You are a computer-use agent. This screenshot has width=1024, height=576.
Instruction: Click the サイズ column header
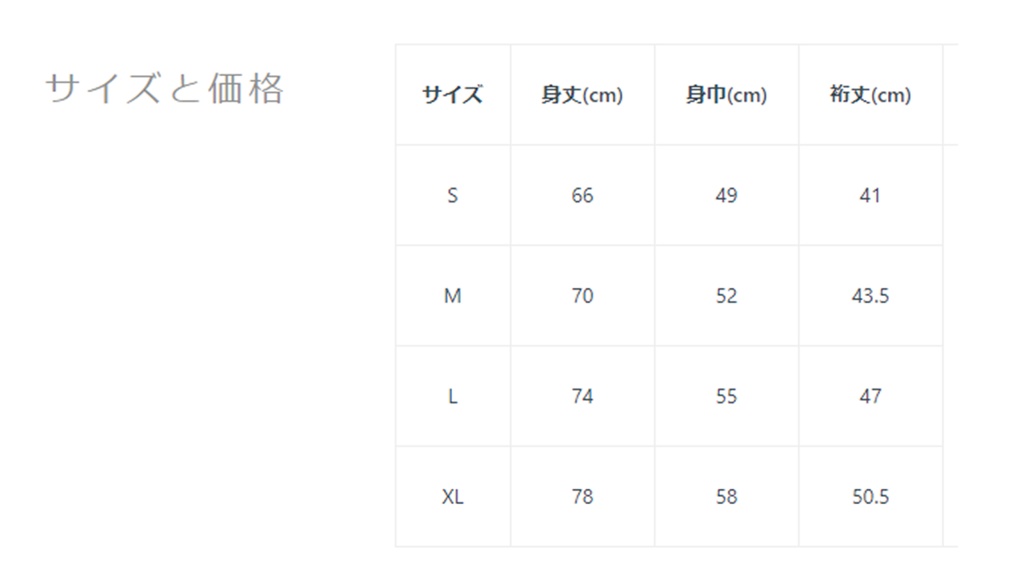coord(452,95)
